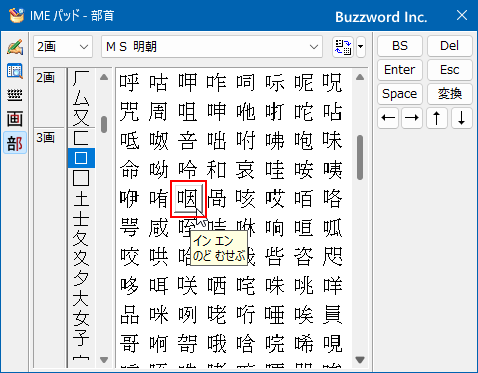Switch to the character list applet
478x373 pixels.
click(x=15, y=71)
